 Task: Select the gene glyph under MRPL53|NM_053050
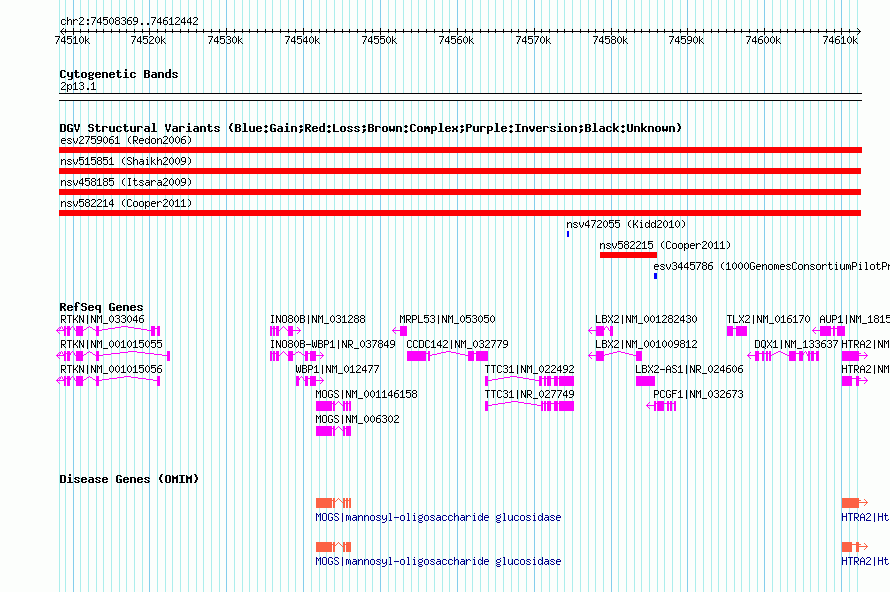pos(400,331)
